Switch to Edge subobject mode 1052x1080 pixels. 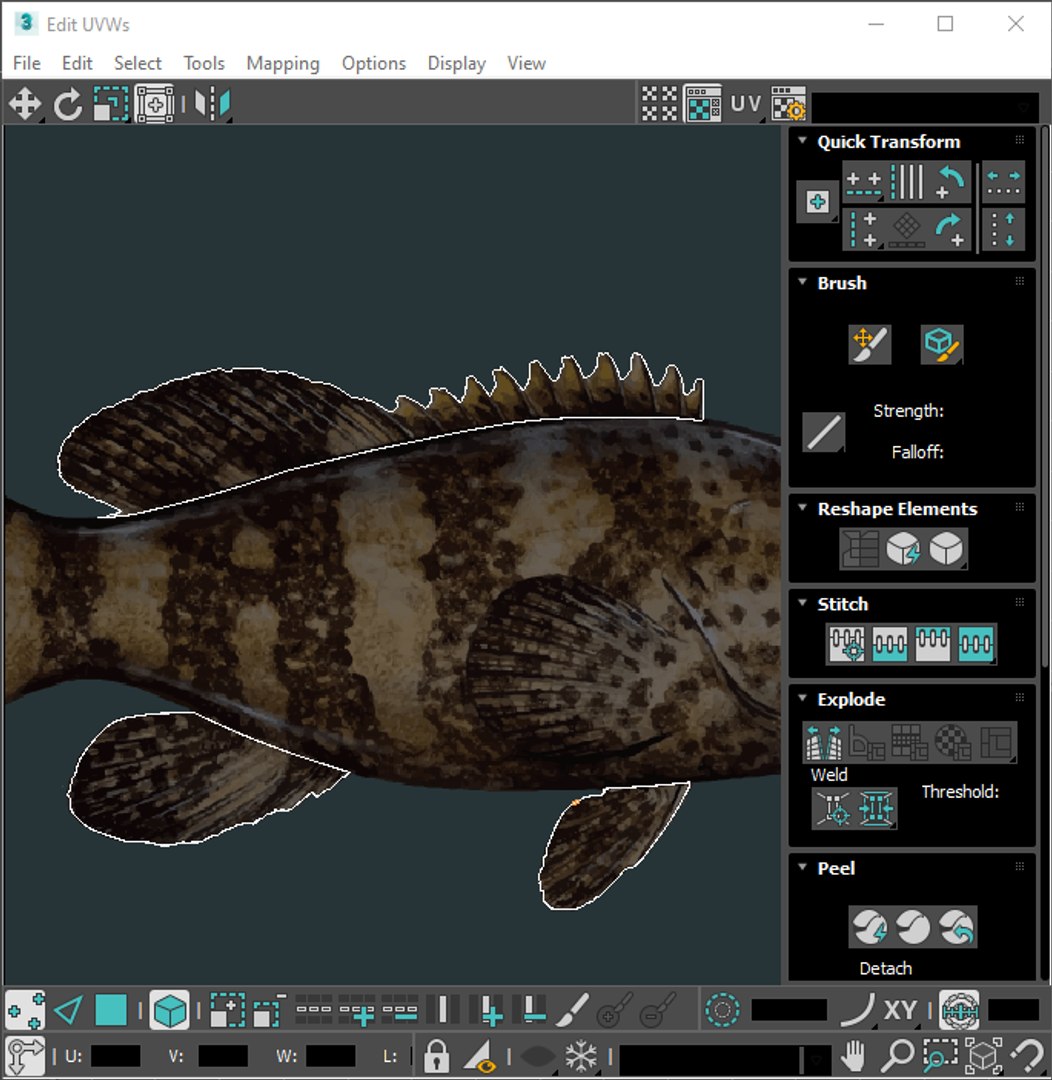tap(68, 1011)
